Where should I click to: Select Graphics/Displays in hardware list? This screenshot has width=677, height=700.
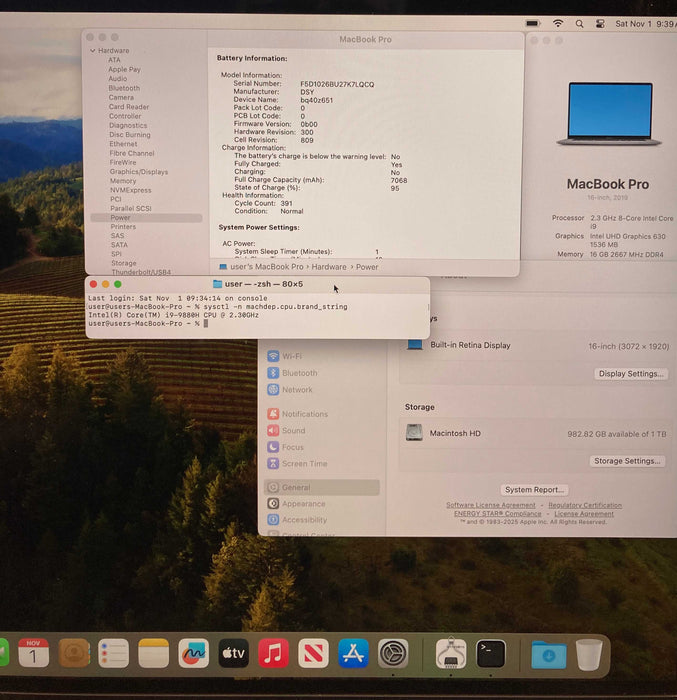pyautogui.click(x=139, y=171)
